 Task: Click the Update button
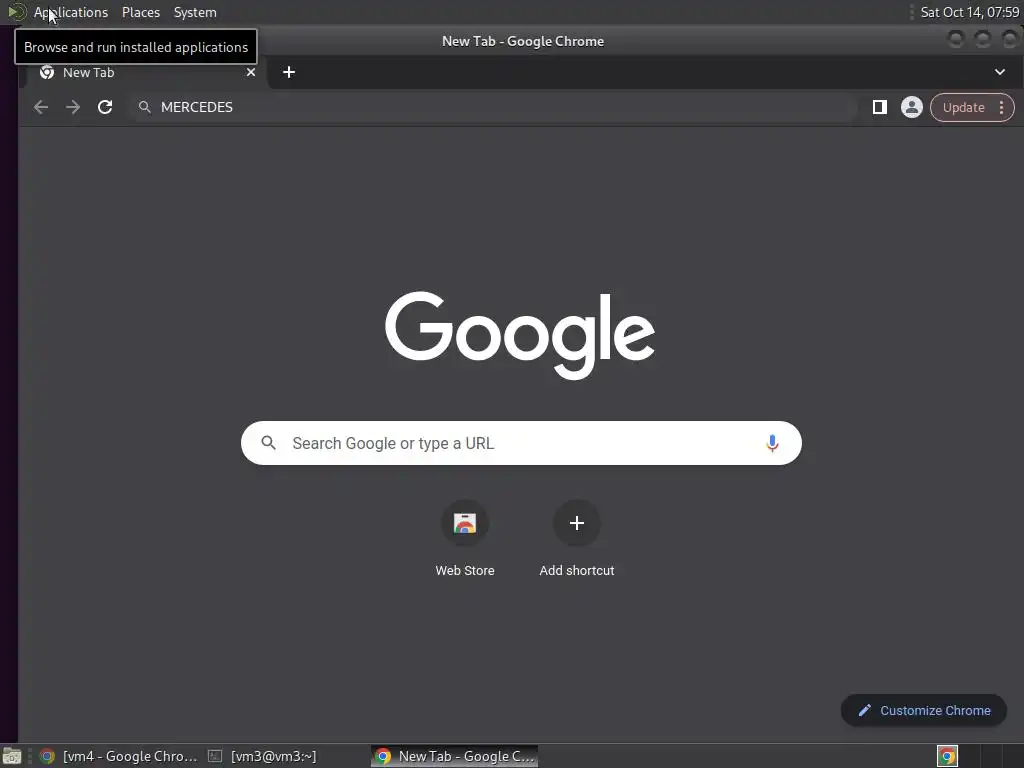(x=963, y=108)
